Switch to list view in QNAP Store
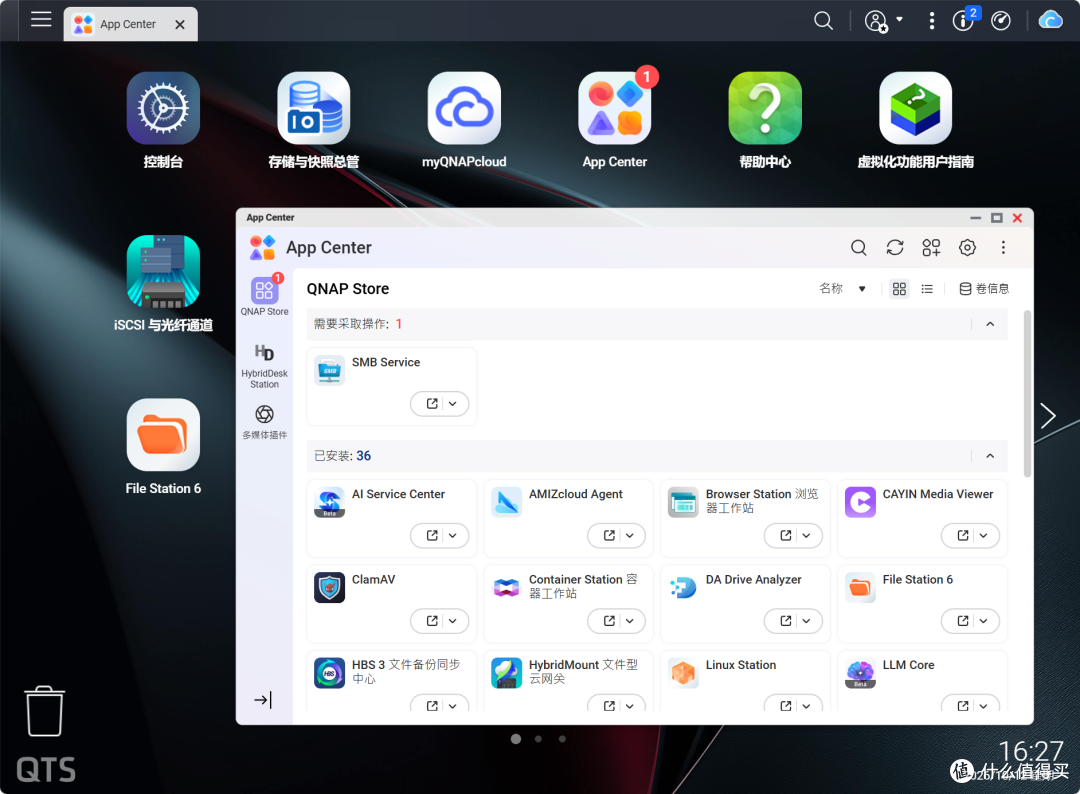The image size is (1080, 794). (x=927, y=289)
